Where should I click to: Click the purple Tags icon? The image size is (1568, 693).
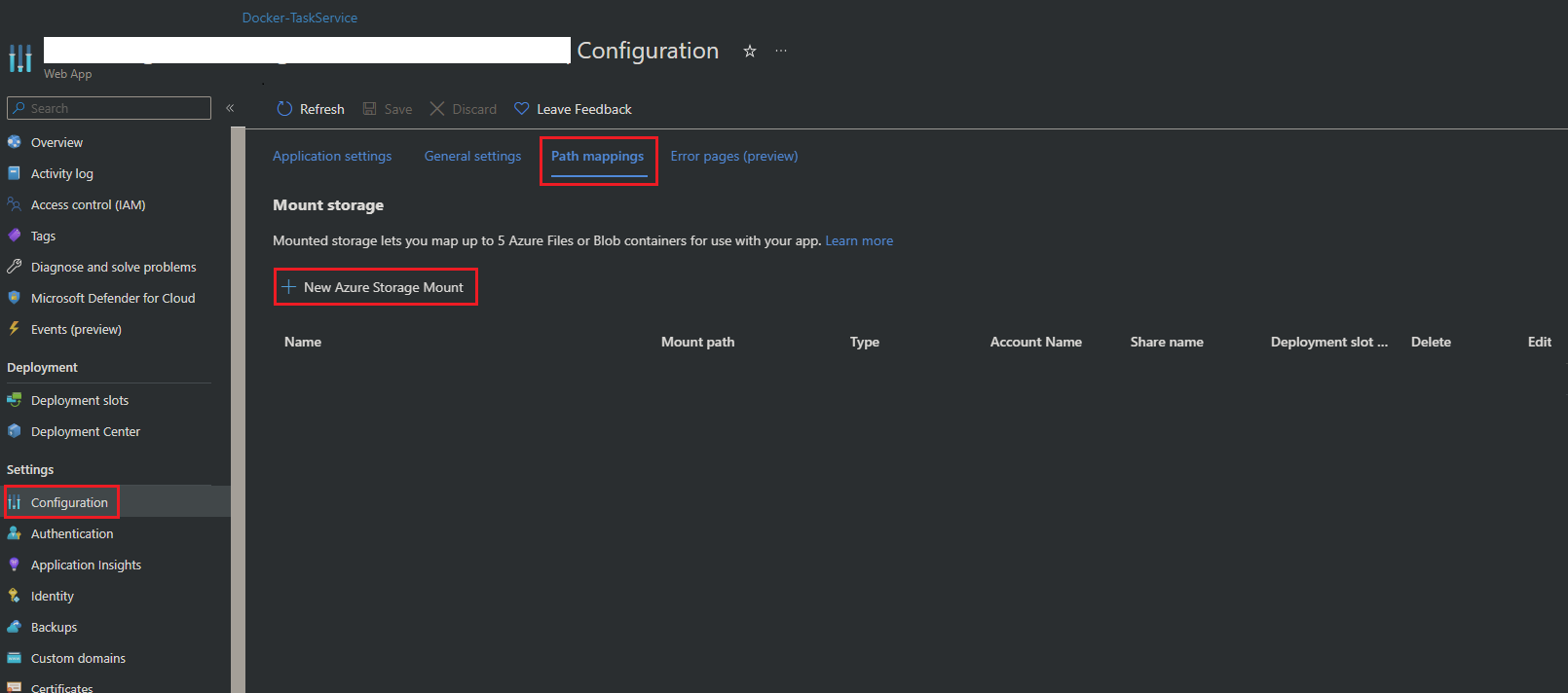click(x=14, y=236)
